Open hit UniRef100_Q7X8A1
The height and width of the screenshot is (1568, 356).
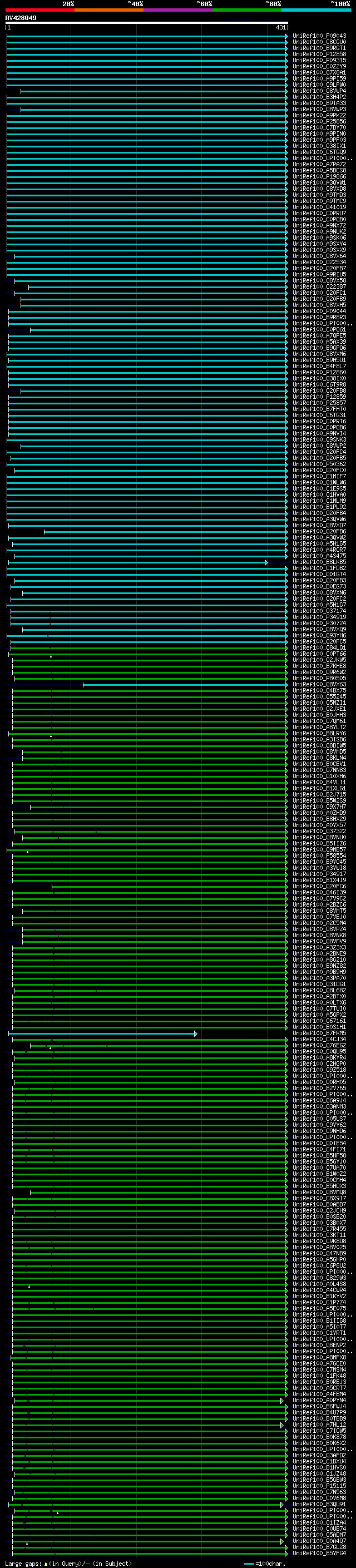tap(319, 72)
